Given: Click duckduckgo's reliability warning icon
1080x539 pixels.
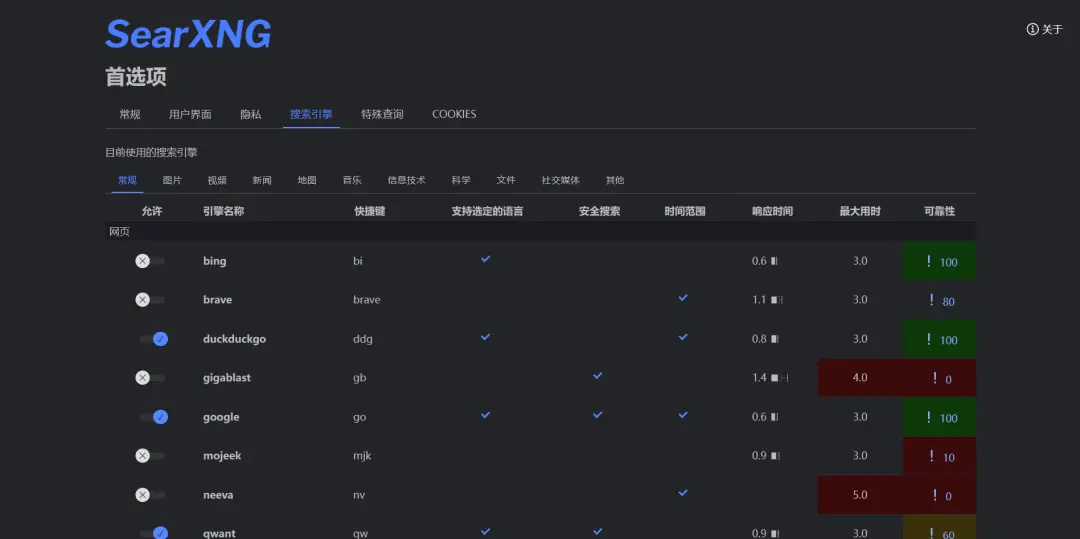Looking at the screenshot, I should point(928,339).
